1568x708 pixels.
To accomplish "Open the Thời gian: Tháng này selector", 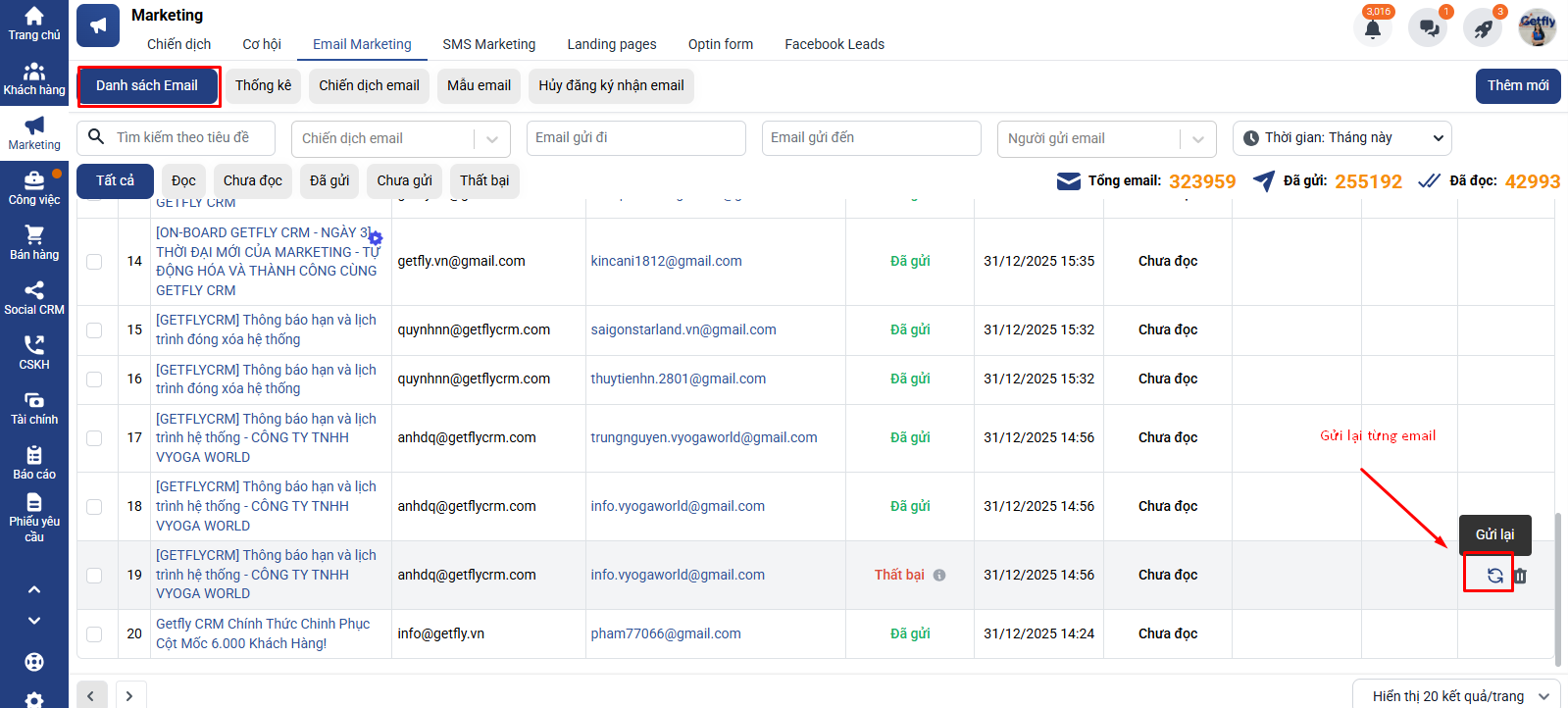I will coord(1341,138).
